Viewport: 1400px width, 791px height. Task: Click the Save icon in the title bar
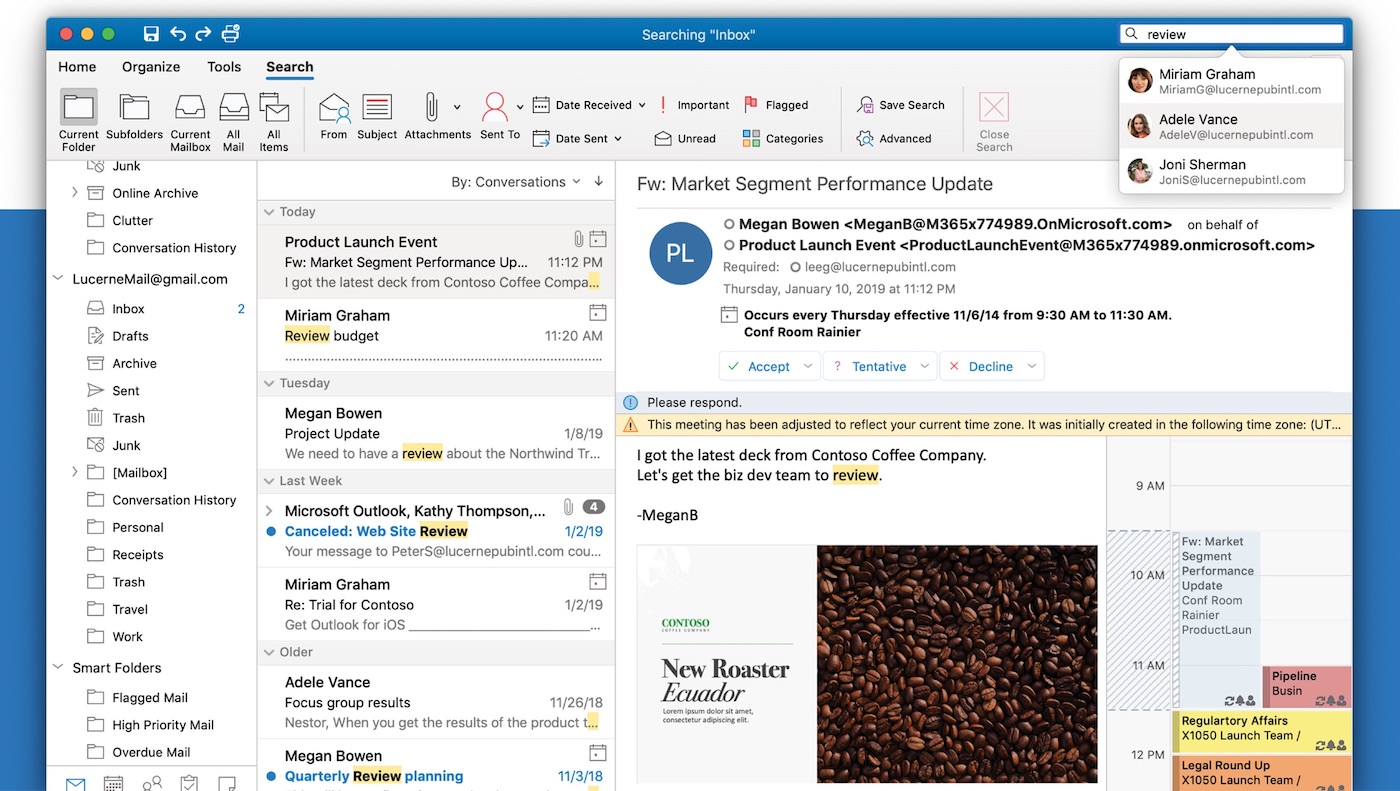point(151,34)
